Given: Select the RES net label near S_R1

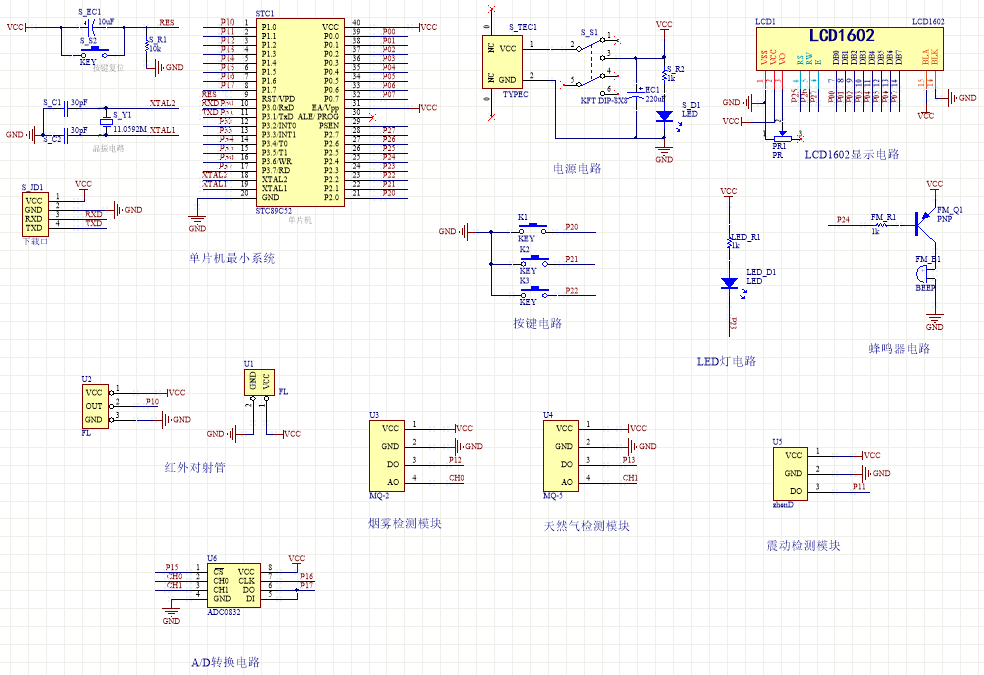Looking at the screenshot, I should [x=167, y=23].
